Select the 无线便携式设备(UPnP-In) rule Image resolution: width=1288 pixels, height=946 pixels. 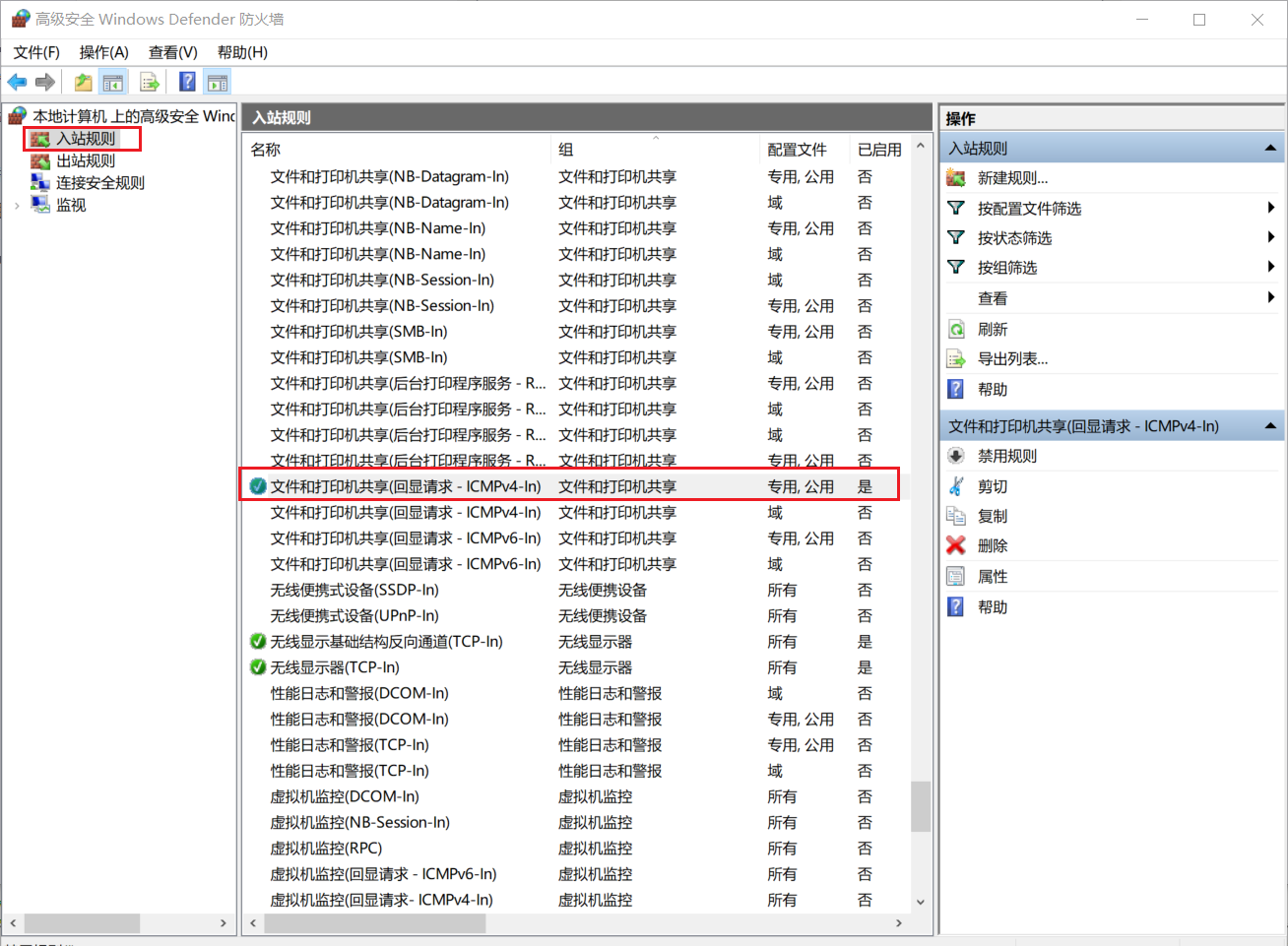576,615
